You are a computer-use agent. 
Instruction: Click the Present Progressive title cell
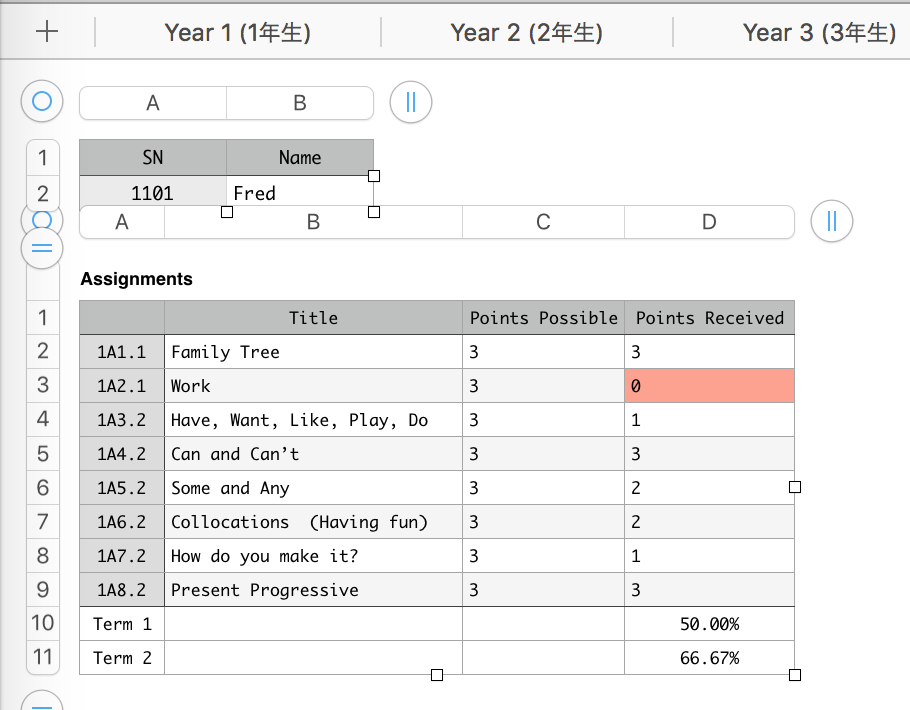pyautogui.click(x=313, y=590)
